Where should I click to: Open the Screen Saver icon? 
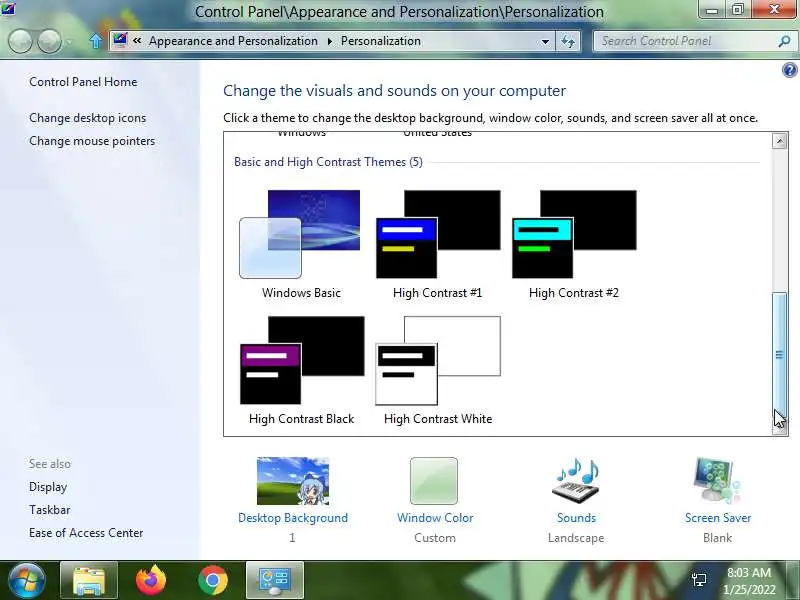(717, 481)
